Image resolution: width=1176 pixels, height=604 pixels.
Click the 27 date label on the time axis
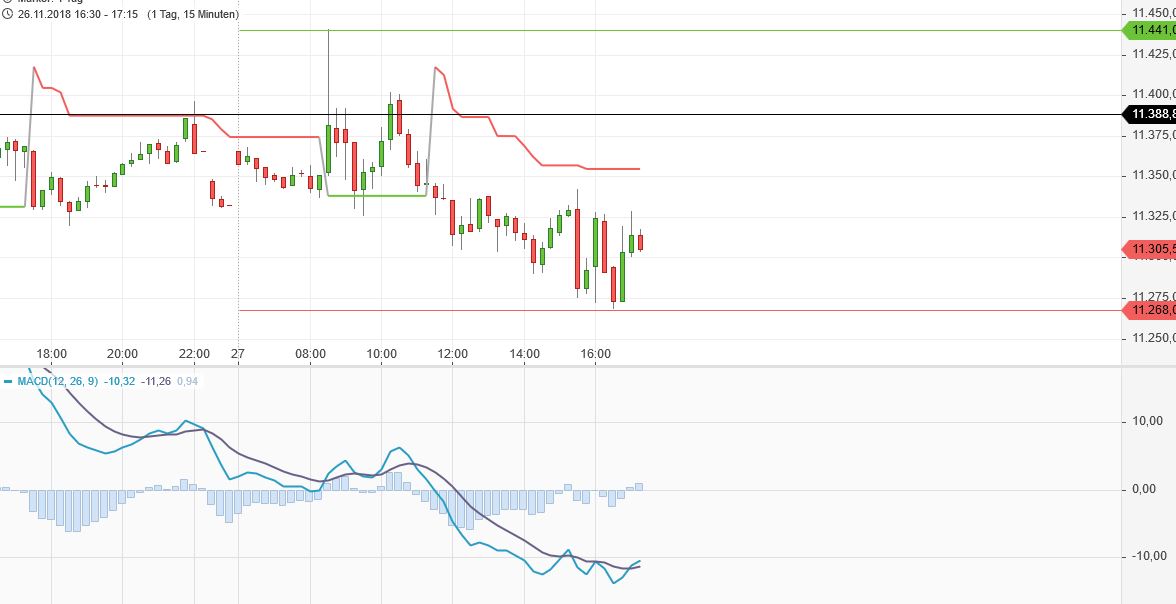click(x=237, y=352)
